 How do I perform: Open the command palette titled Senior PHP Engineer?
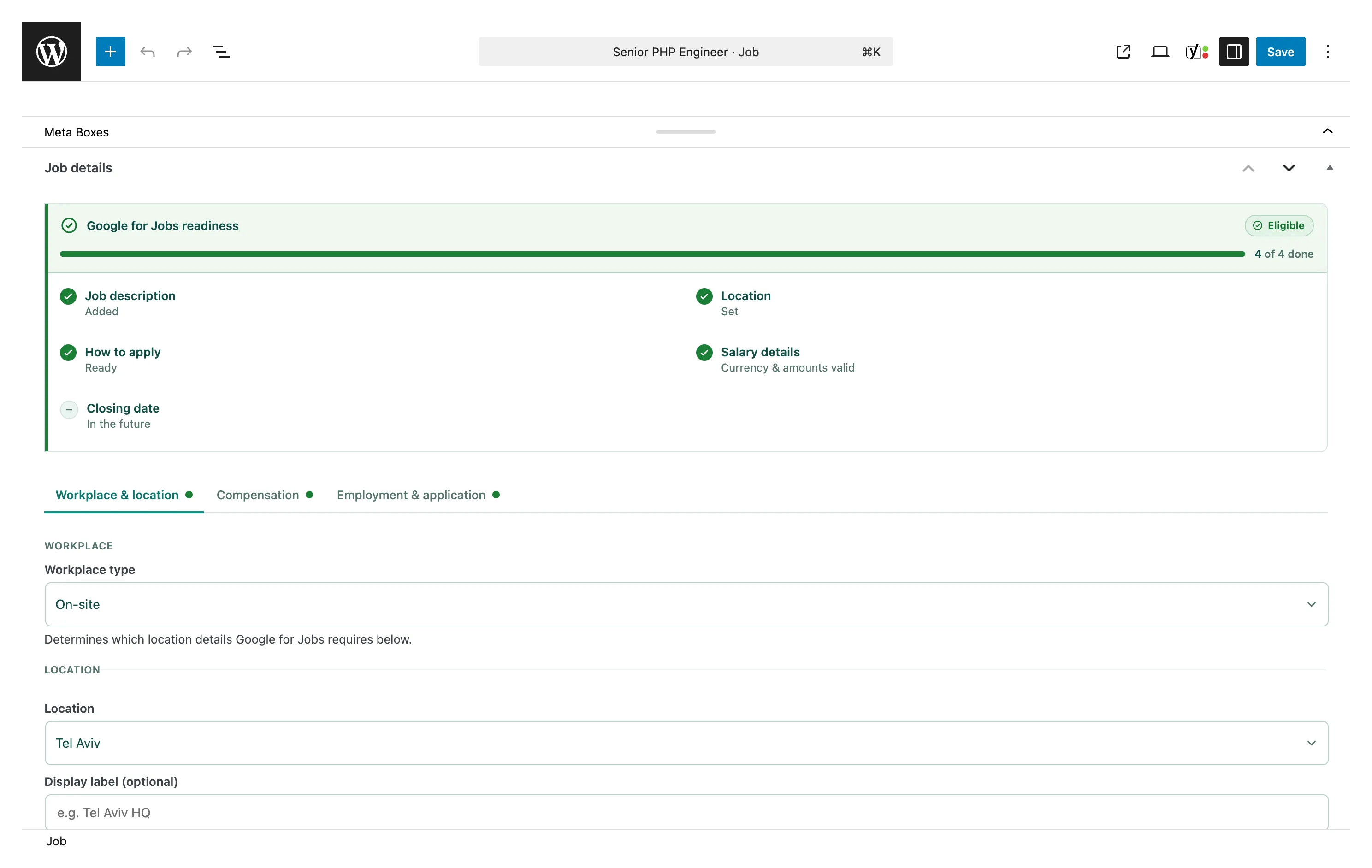coord(686,52)
